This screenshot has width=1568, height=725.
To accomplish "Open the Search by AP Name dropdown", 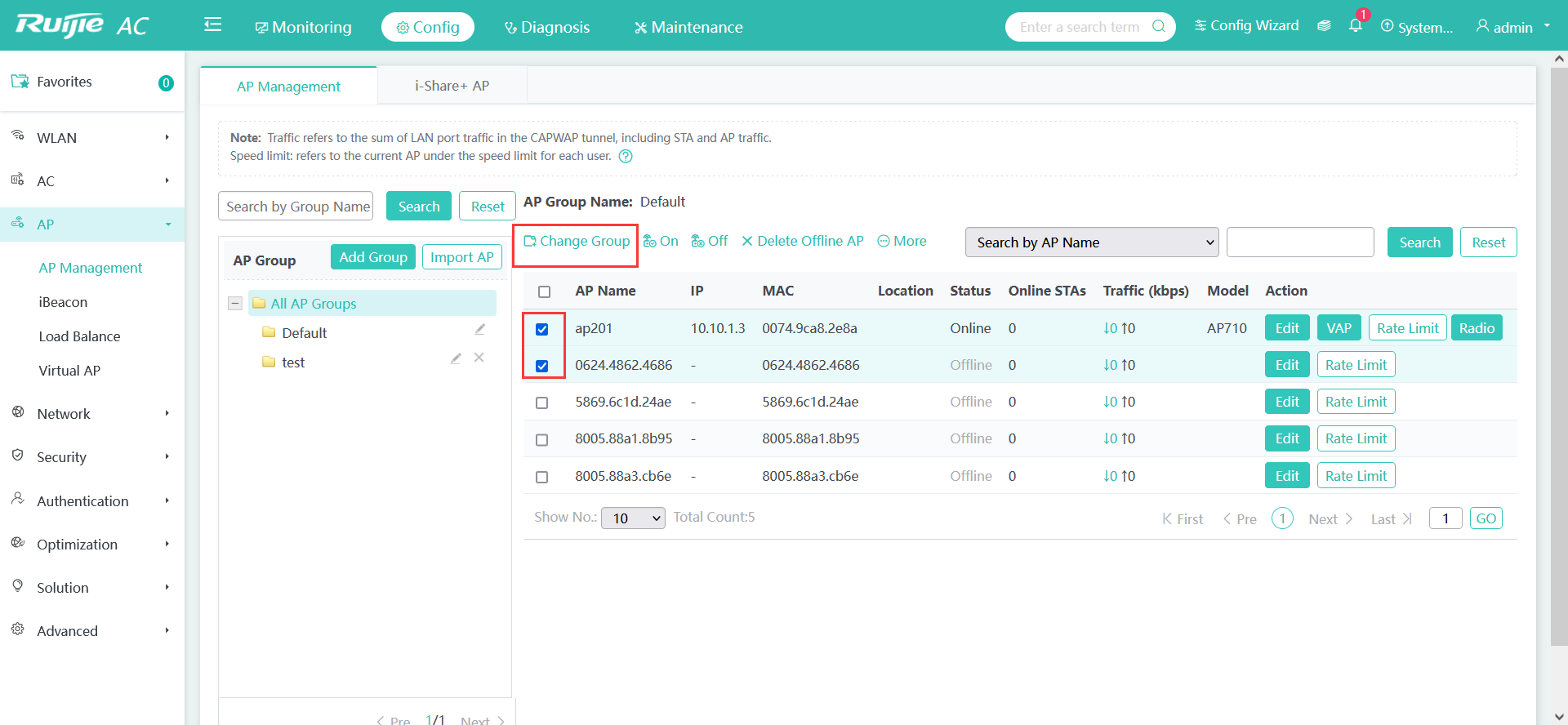I will click(1091, 242).
